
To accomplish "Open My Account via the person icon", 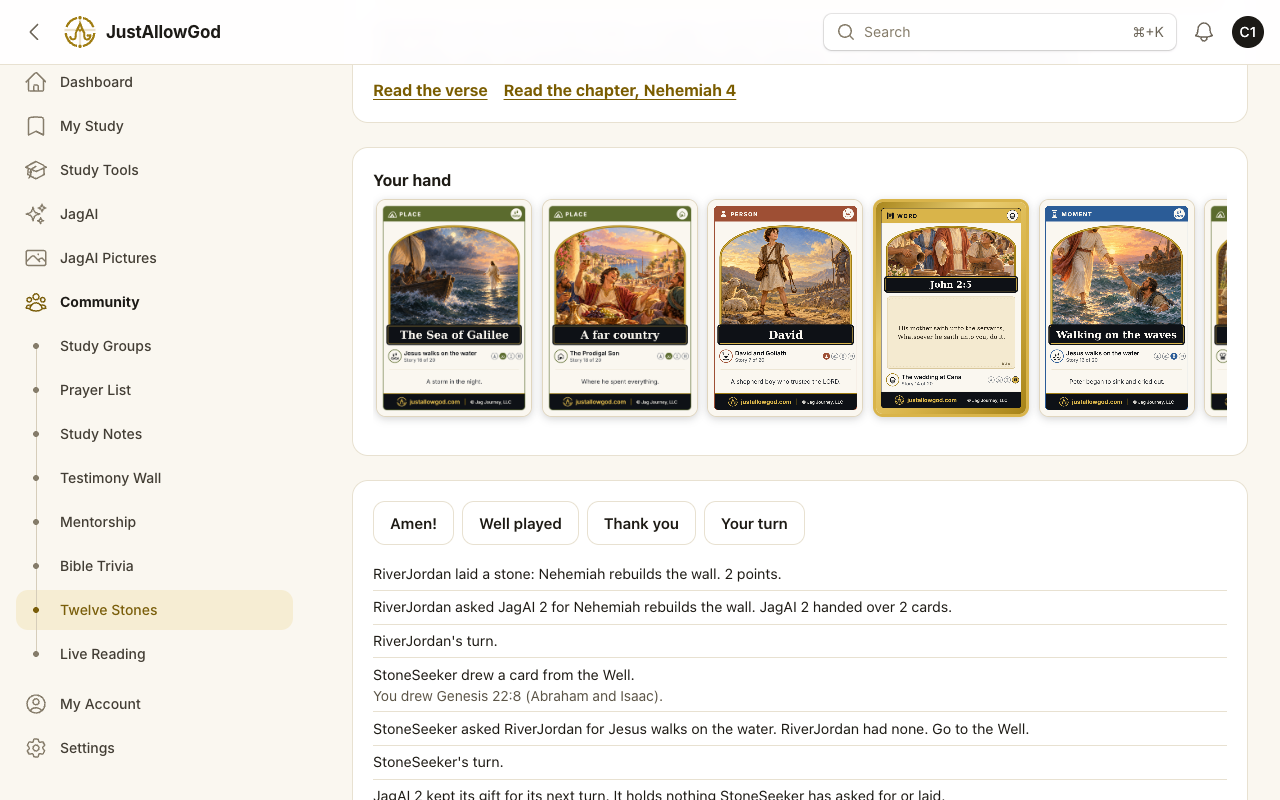I will pyautogui.click(x=36, y=704).
